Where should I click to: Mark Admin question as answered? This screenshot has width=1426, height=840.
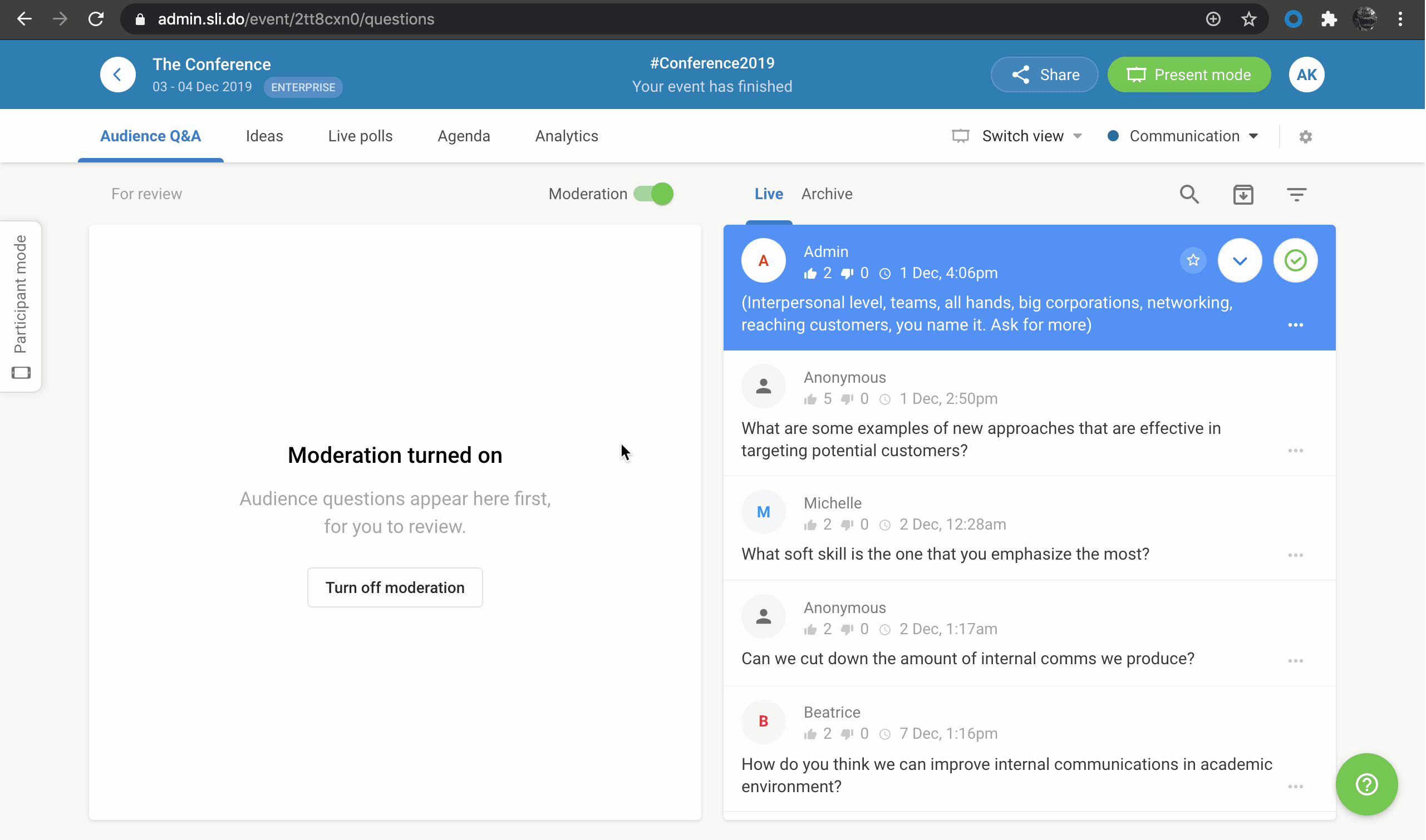coord(1295,260)
